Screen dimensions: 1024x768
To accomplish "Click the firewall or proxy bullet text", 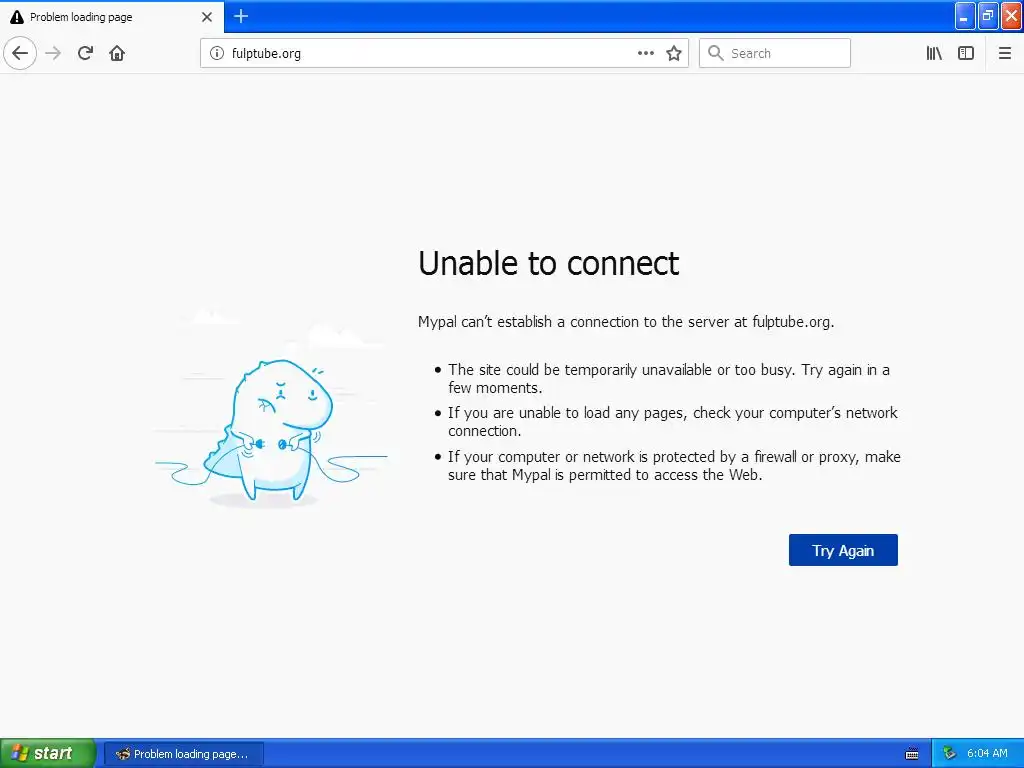I will [674, 466].
